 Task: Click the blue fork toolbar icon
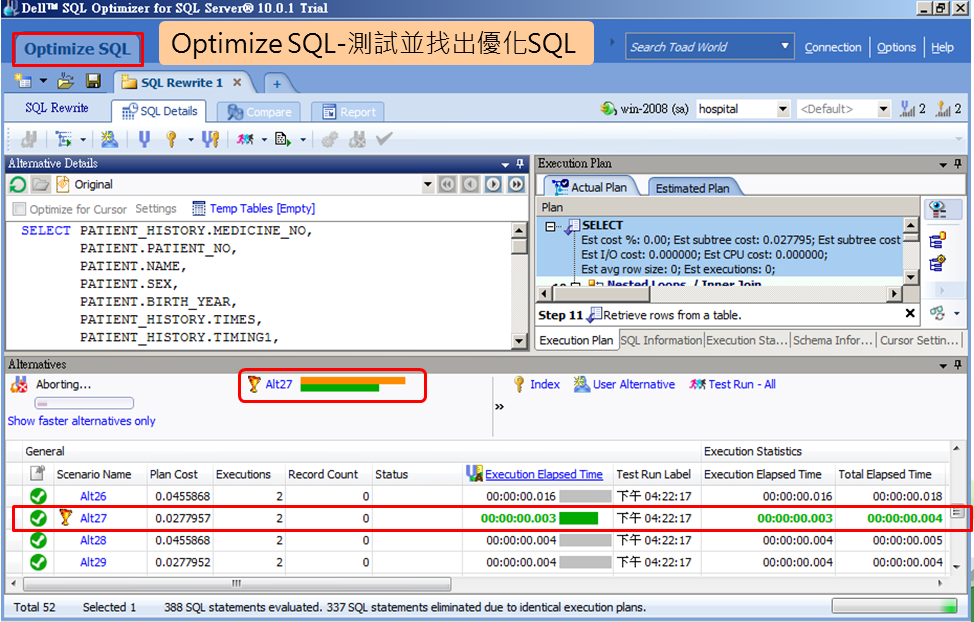point(144,139)
